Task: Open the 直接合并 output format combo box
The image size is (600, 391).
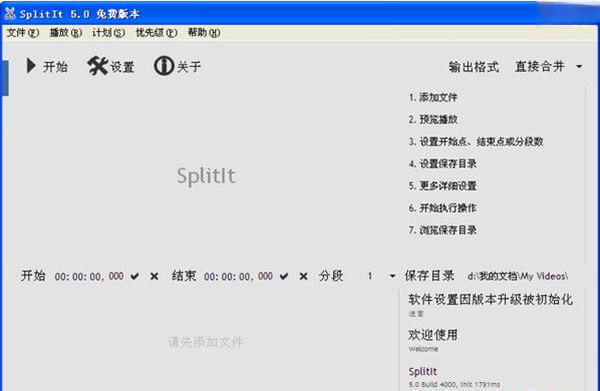Action: [x=548, y=67]
